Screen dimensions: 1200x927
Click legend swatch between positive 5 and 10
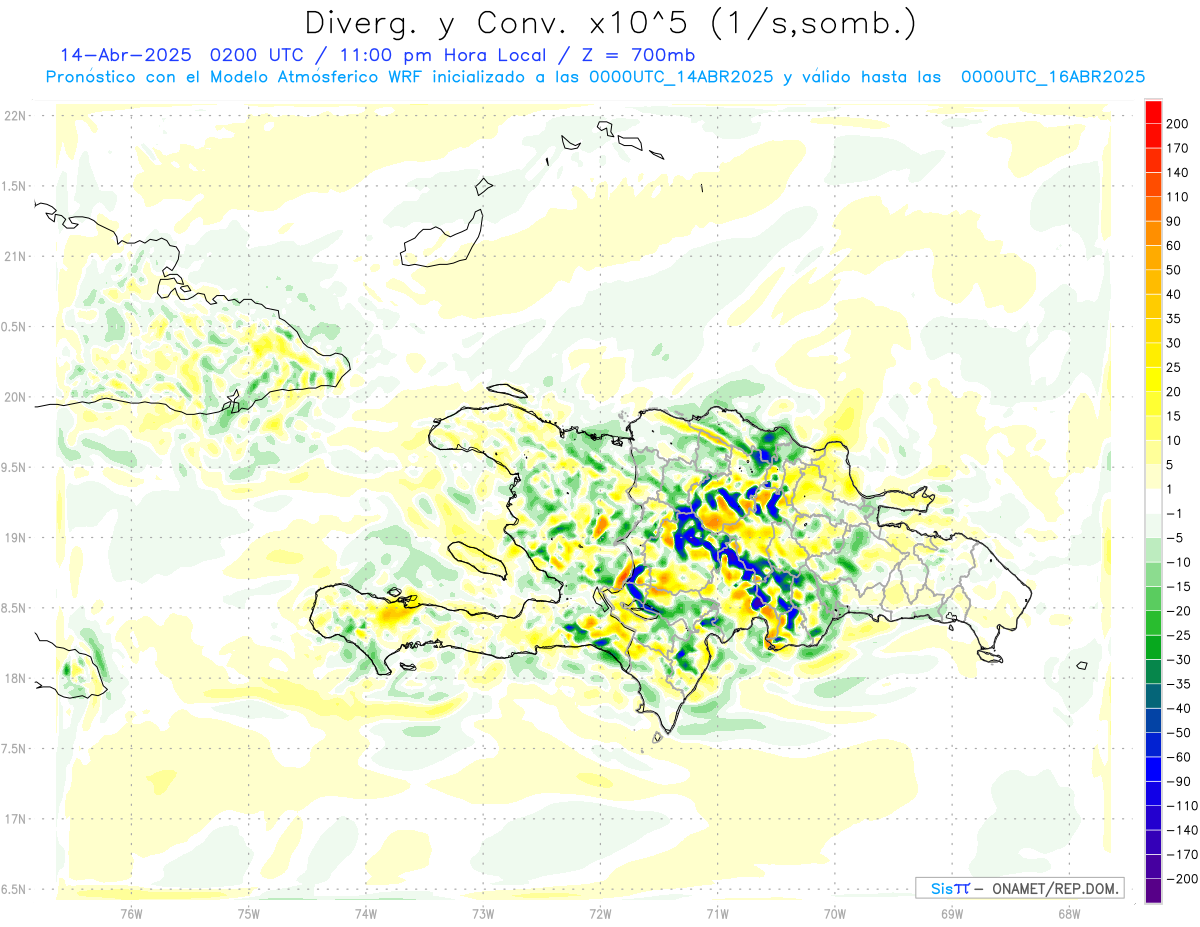(1154, 453)
